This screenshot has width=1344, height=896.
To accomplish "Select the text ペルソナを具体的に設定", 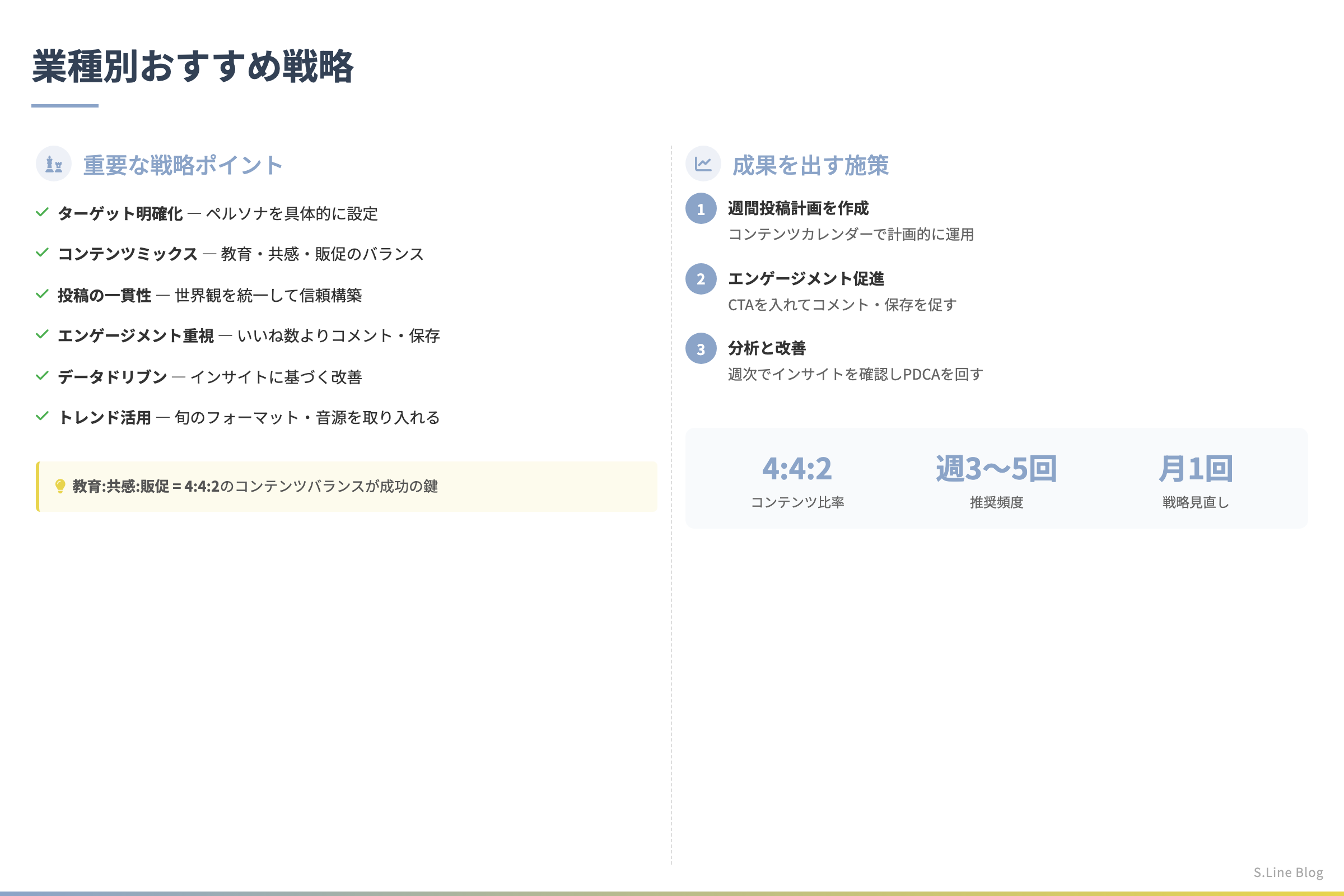I will (292, 214).
